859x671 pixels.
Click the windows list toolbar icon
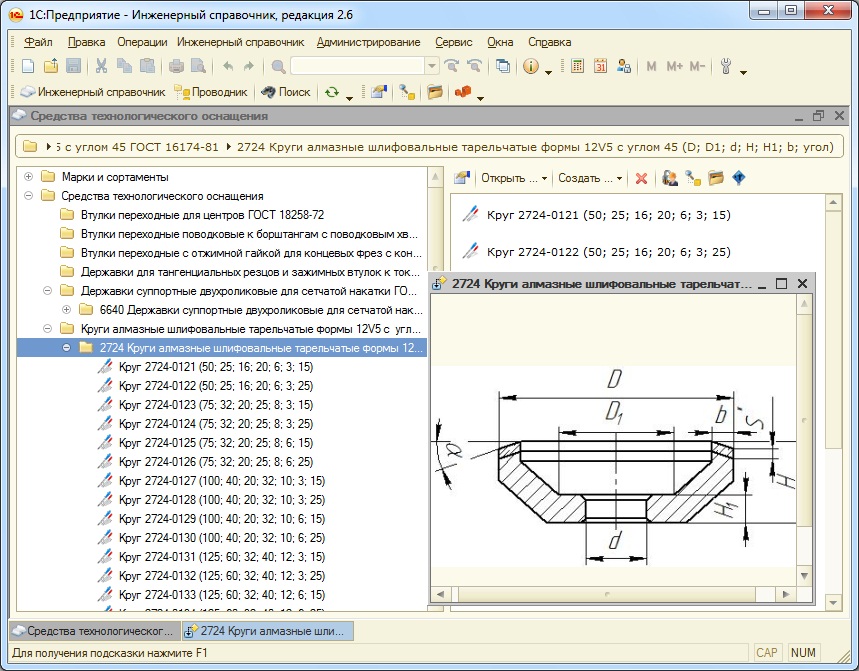(502, 66)
